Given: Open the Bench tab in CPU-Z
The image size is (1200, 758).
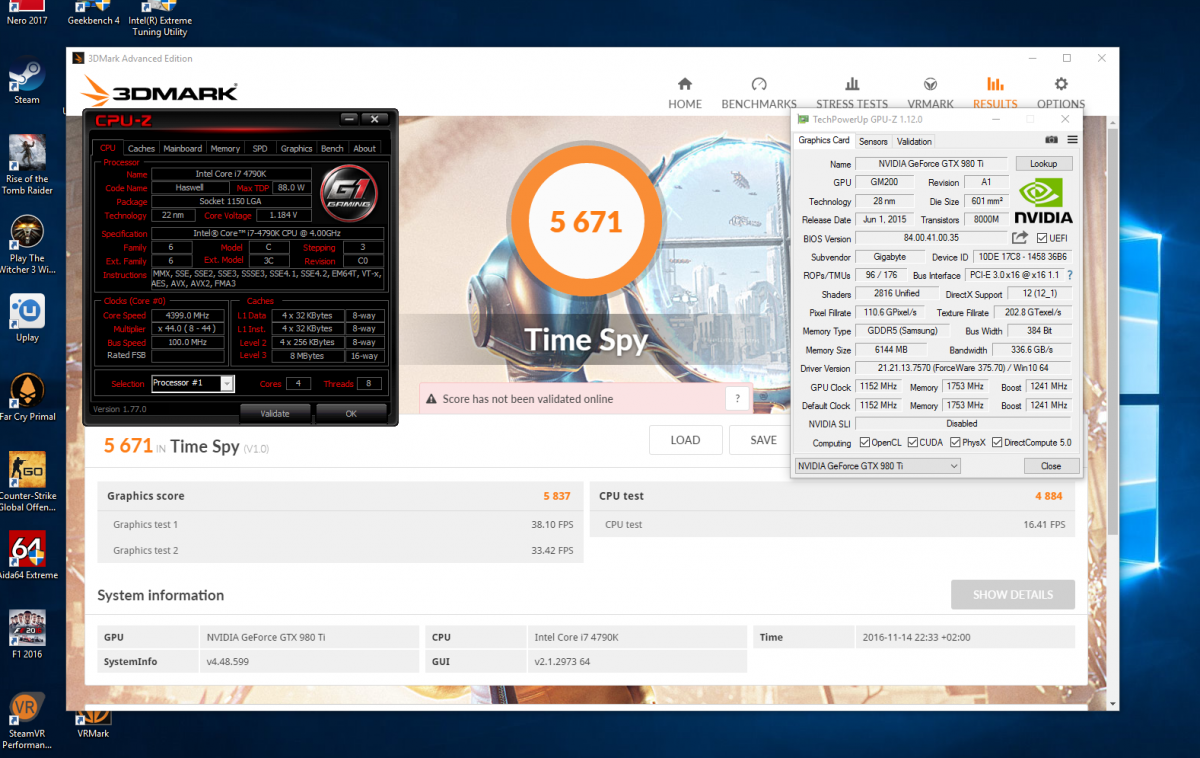Looking at the screenshot, I should click(x=332, y=148).
